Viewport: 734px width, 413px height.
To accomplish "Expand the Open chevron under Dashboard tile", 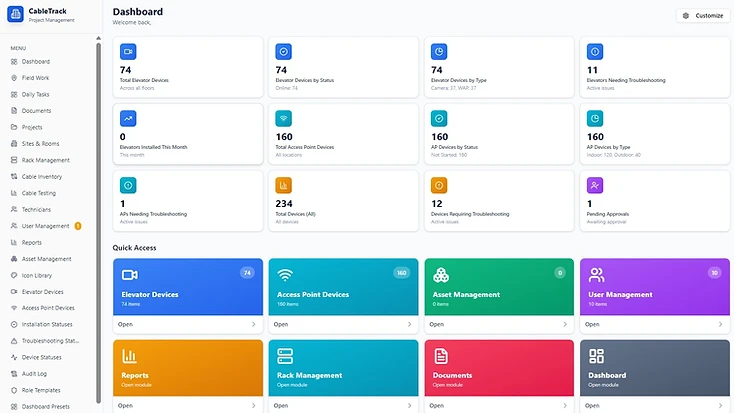I will click(720, 406).
